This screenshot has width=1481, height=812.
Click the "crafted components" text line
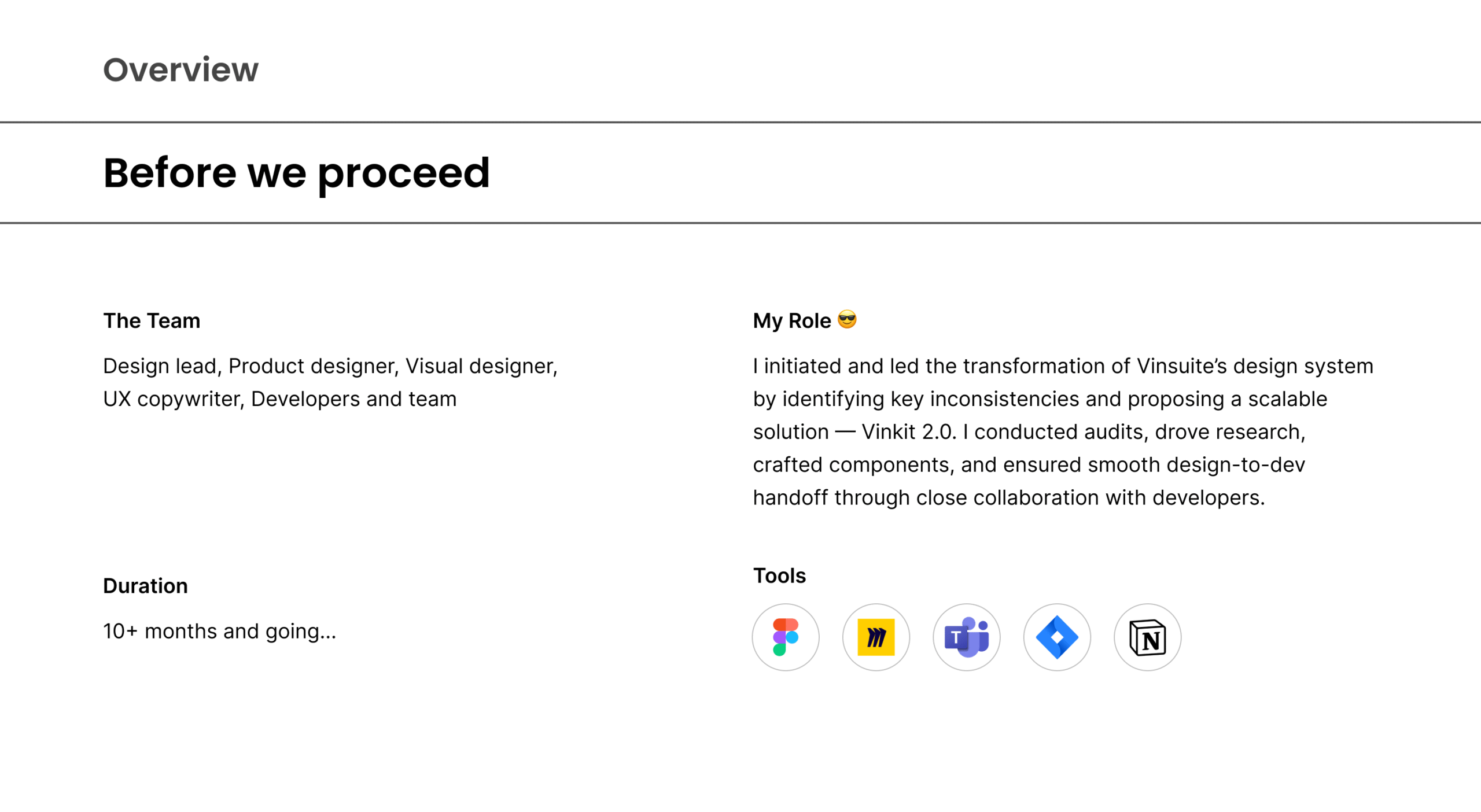[x=1029, y=465]
